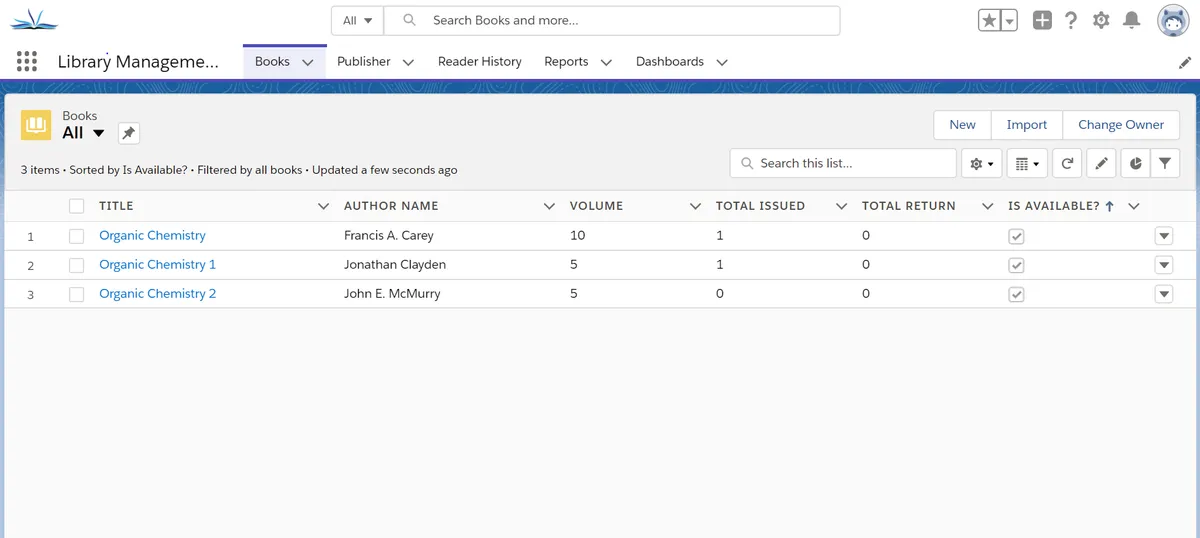Screen dimensions: 1200x538
Task: Click Is Available checkbox for John E. McMurry
Action: (1016, 294)
